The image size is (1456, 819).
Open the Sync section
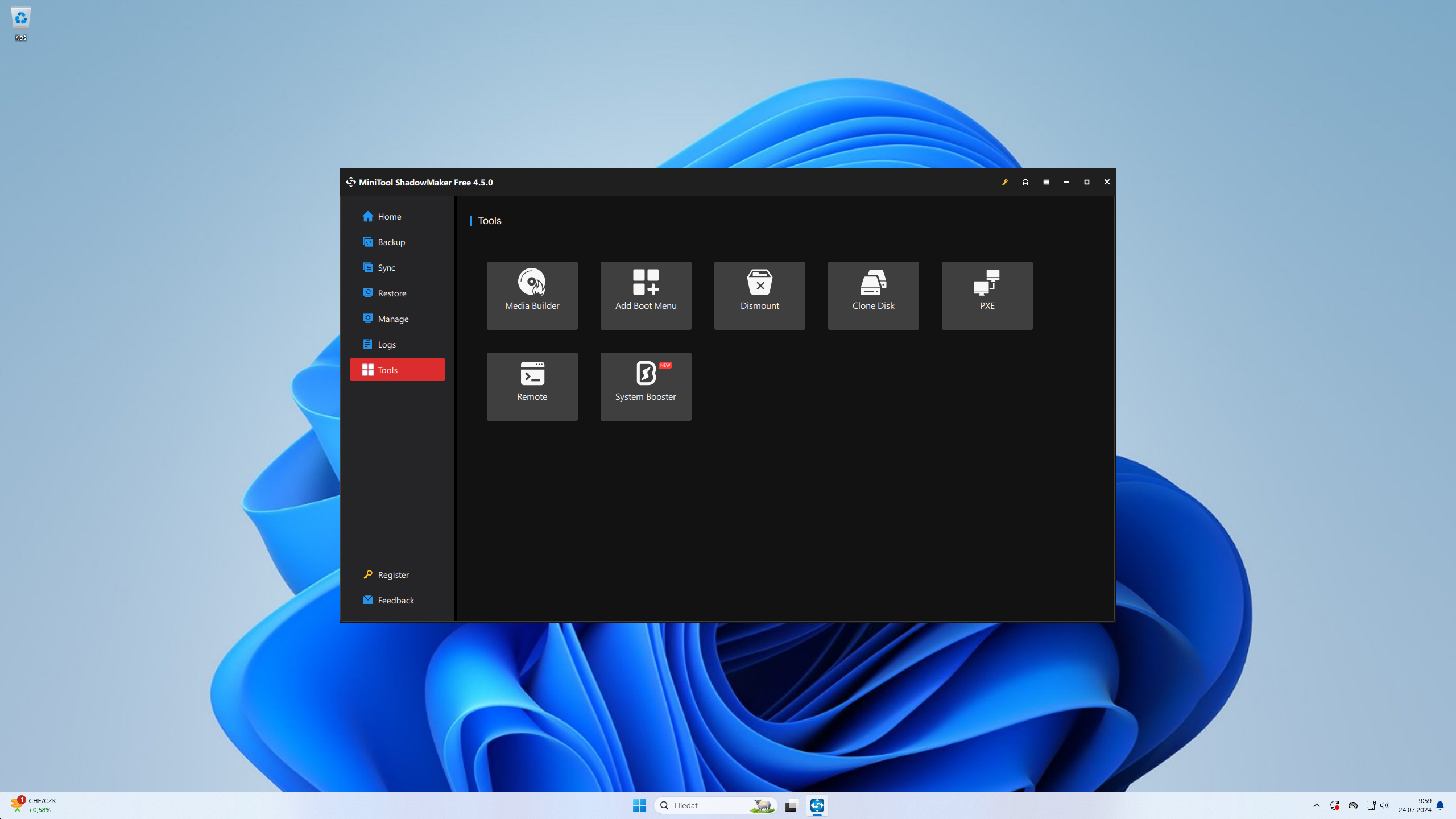click(386, 267)
